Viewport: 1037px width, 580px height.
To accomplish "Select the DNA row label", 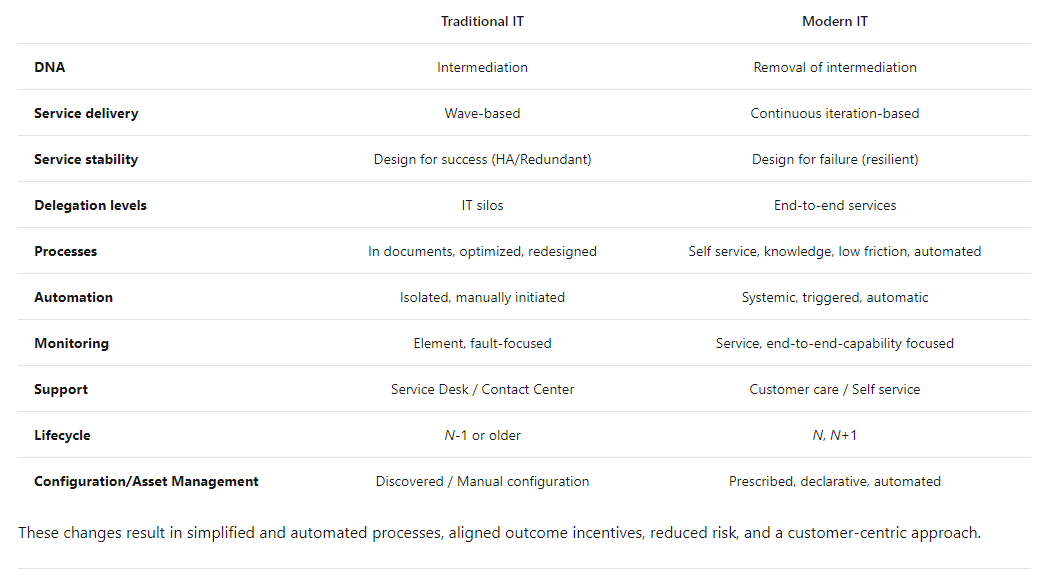I will (x=50, y=67).
